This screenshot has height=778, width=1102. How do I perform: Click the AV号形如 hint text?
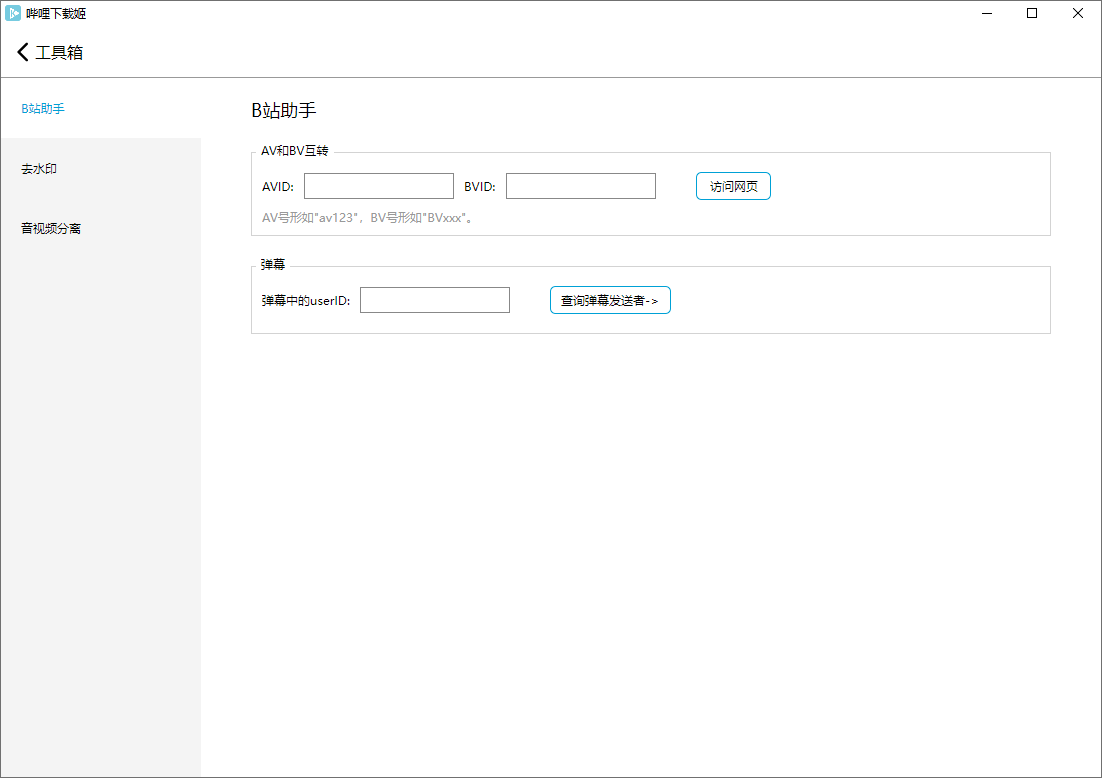tap(366, 217)
